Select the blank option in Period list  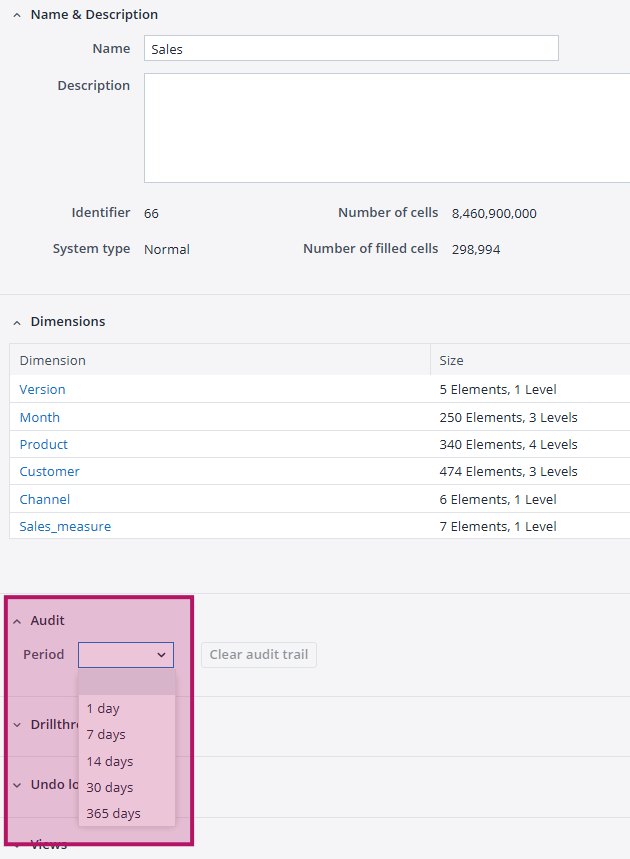click(126, 683)
